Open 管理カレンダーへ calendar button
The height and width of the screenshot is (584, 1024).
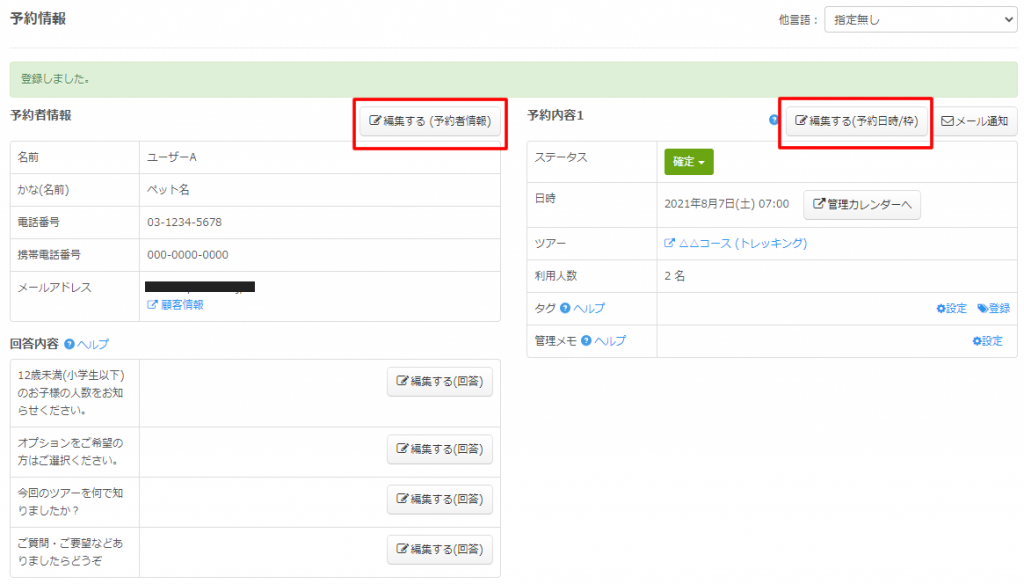(861, 204)
